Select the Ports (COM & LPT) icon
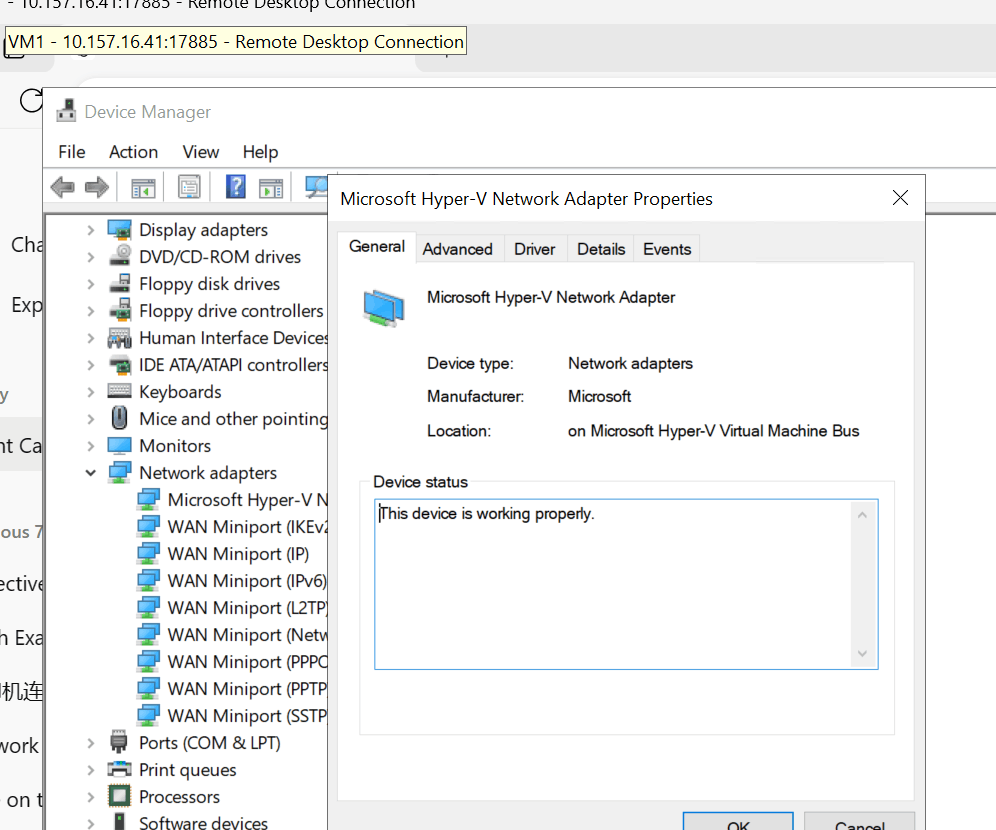Viewport: 996px width, 830px height. click(119, 742)
